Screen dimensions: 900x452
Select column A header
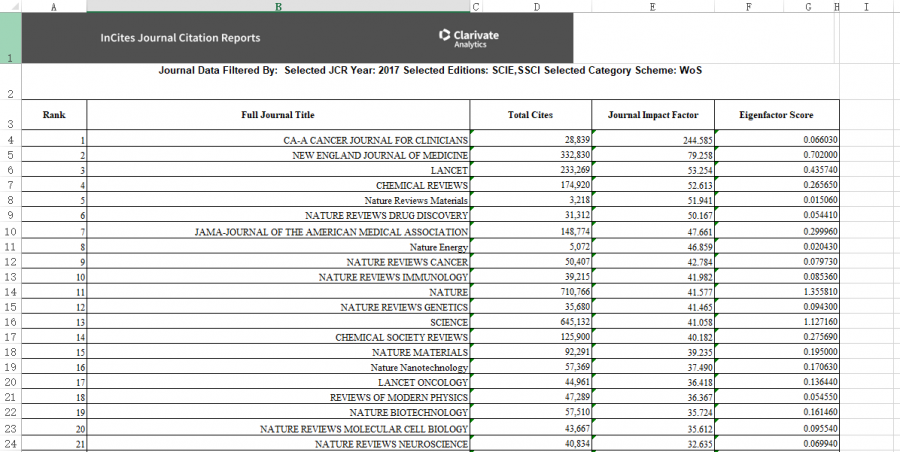[x=53, y=6]
